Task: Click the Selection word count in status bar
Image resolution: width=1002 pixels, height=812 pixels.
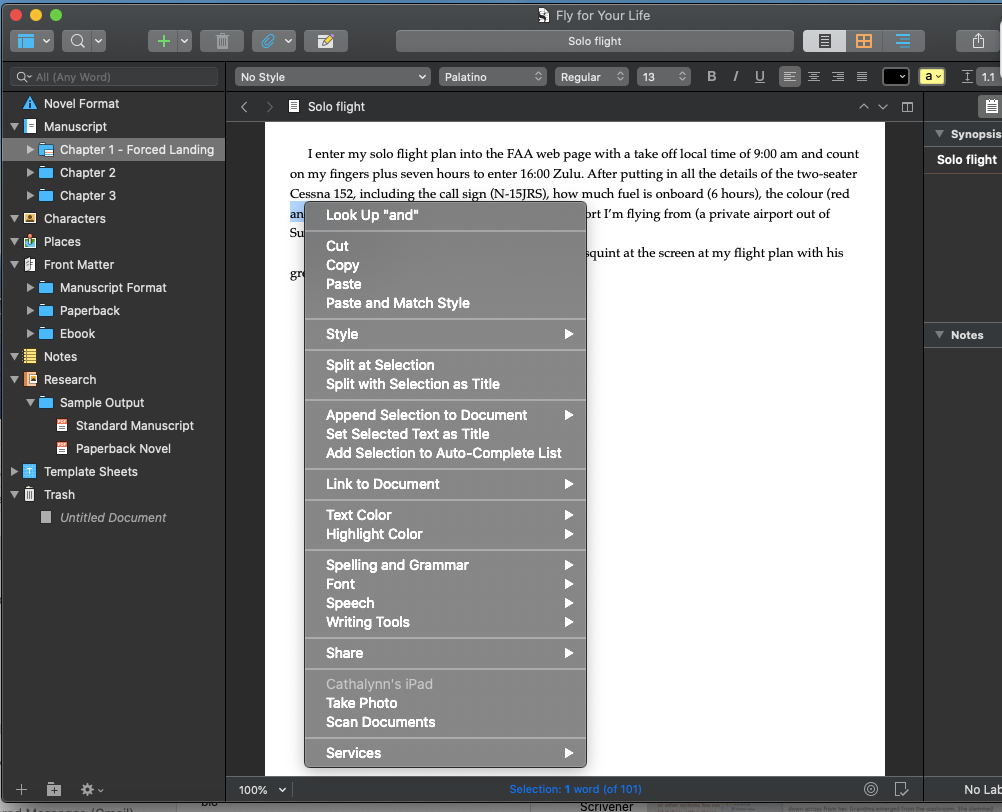Action: click(x=575, y=789)
